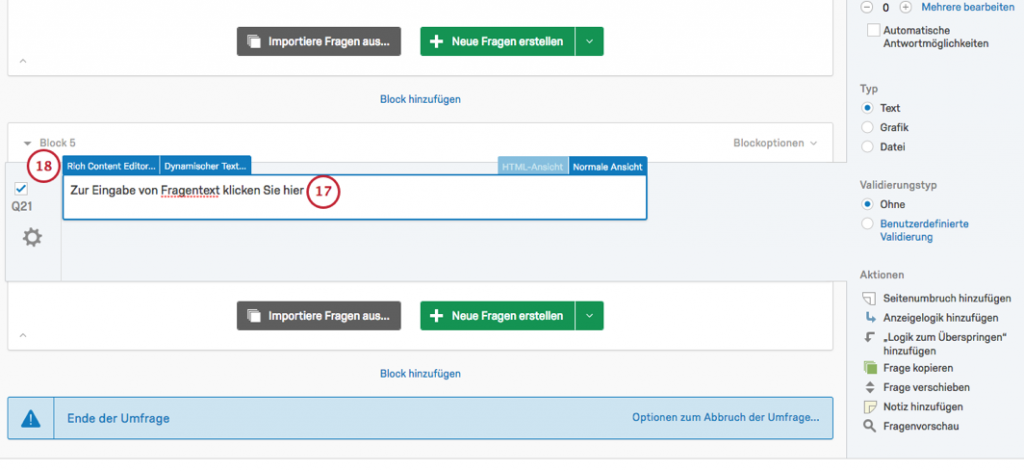Click the Seitenumbruch hinzufügen icon
Image resolution: width=1024 pixels, height=471 pixels.
[869, 298]
